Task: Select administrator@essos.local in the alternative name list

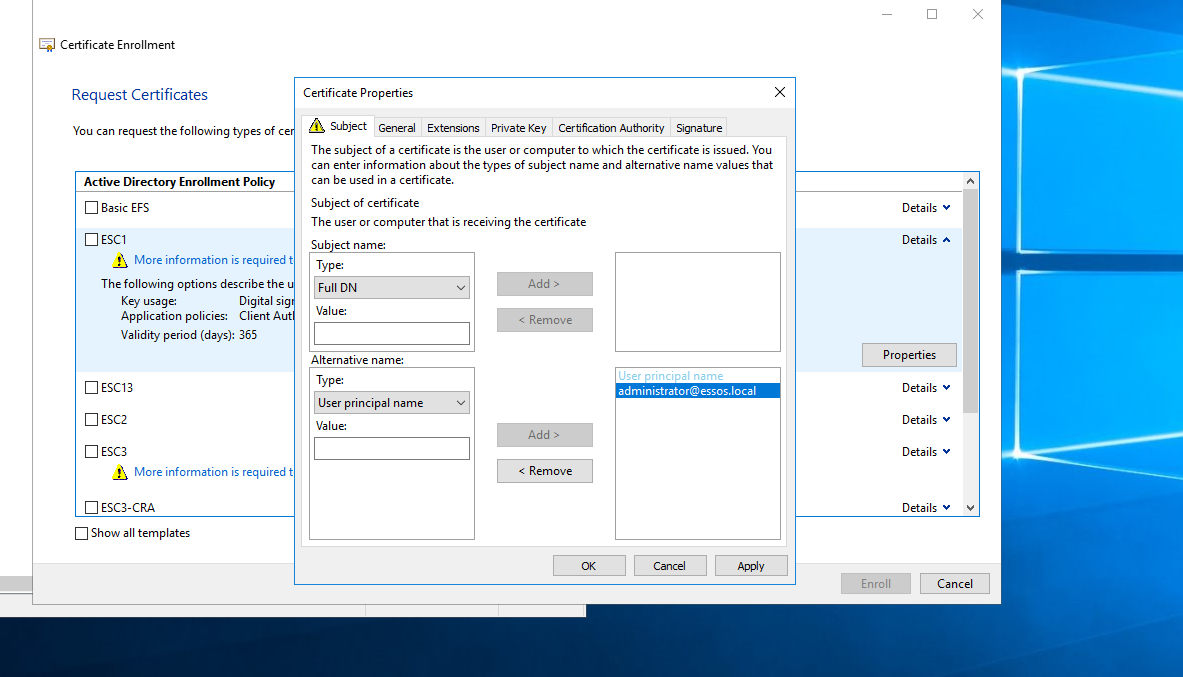Action: (698, 391)
